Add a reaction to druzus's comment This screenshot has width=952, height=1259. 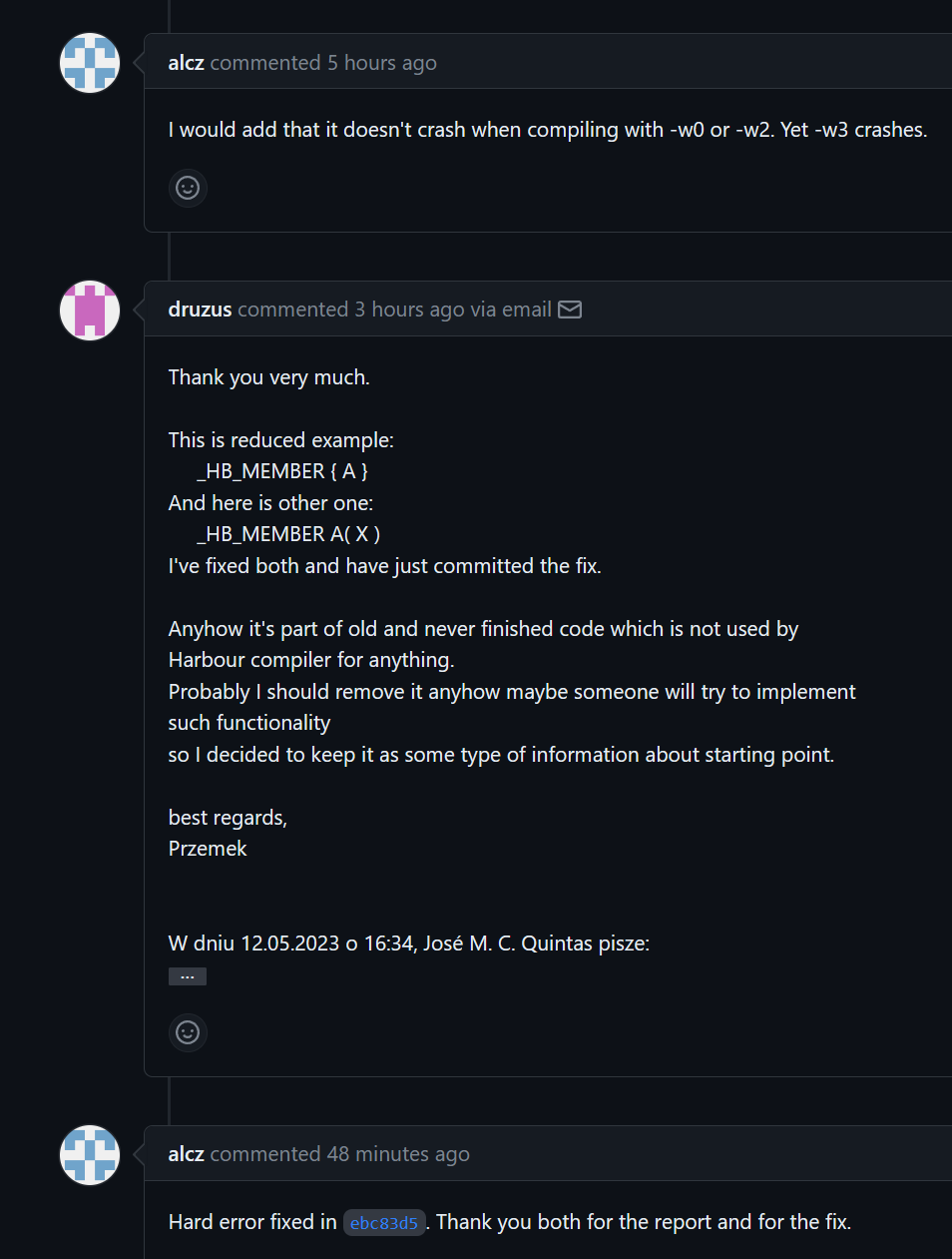click(188, 1032)
